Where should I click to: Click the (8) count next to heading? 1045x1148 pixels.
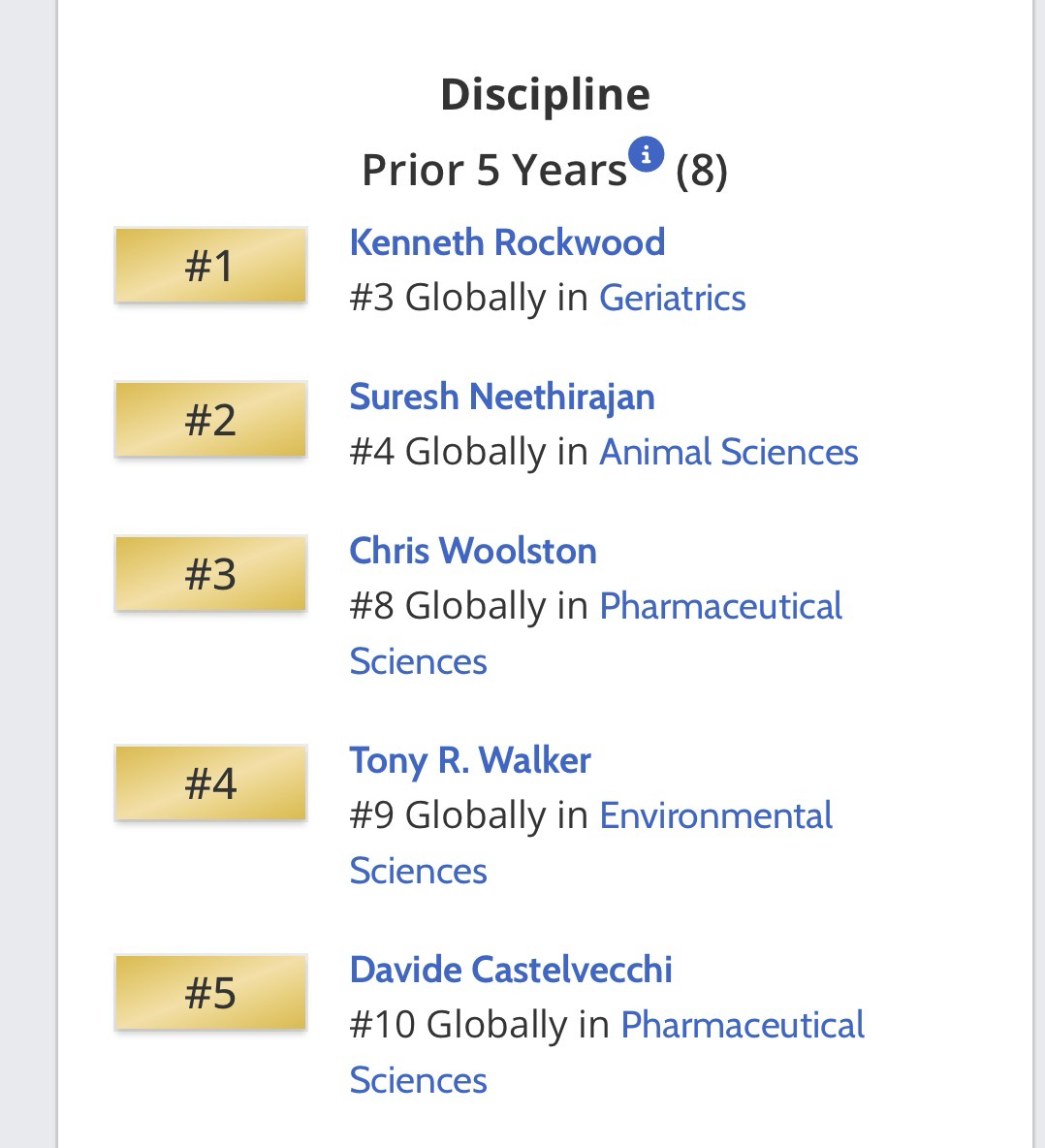pyautogui.click(x=701, y=171)
